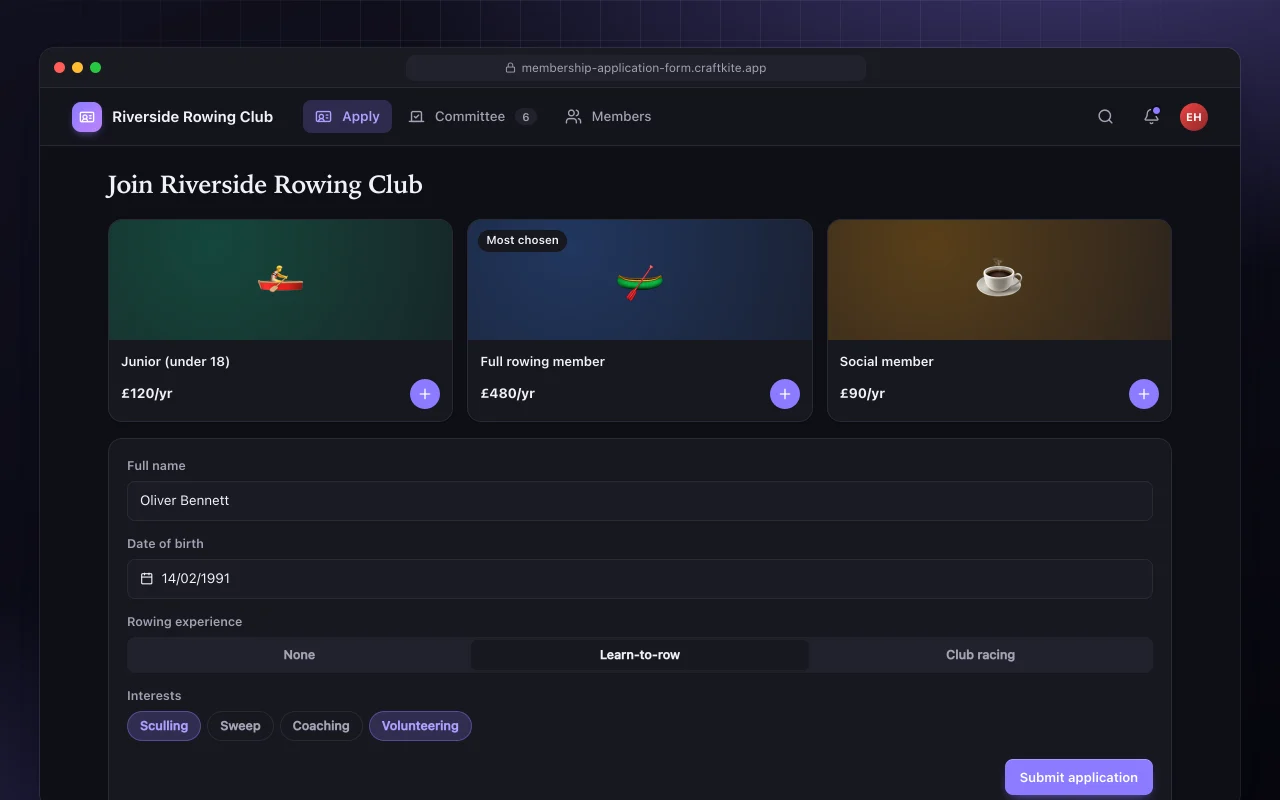
Task: Click the £480/yr price text
Action: pos(508,394)
